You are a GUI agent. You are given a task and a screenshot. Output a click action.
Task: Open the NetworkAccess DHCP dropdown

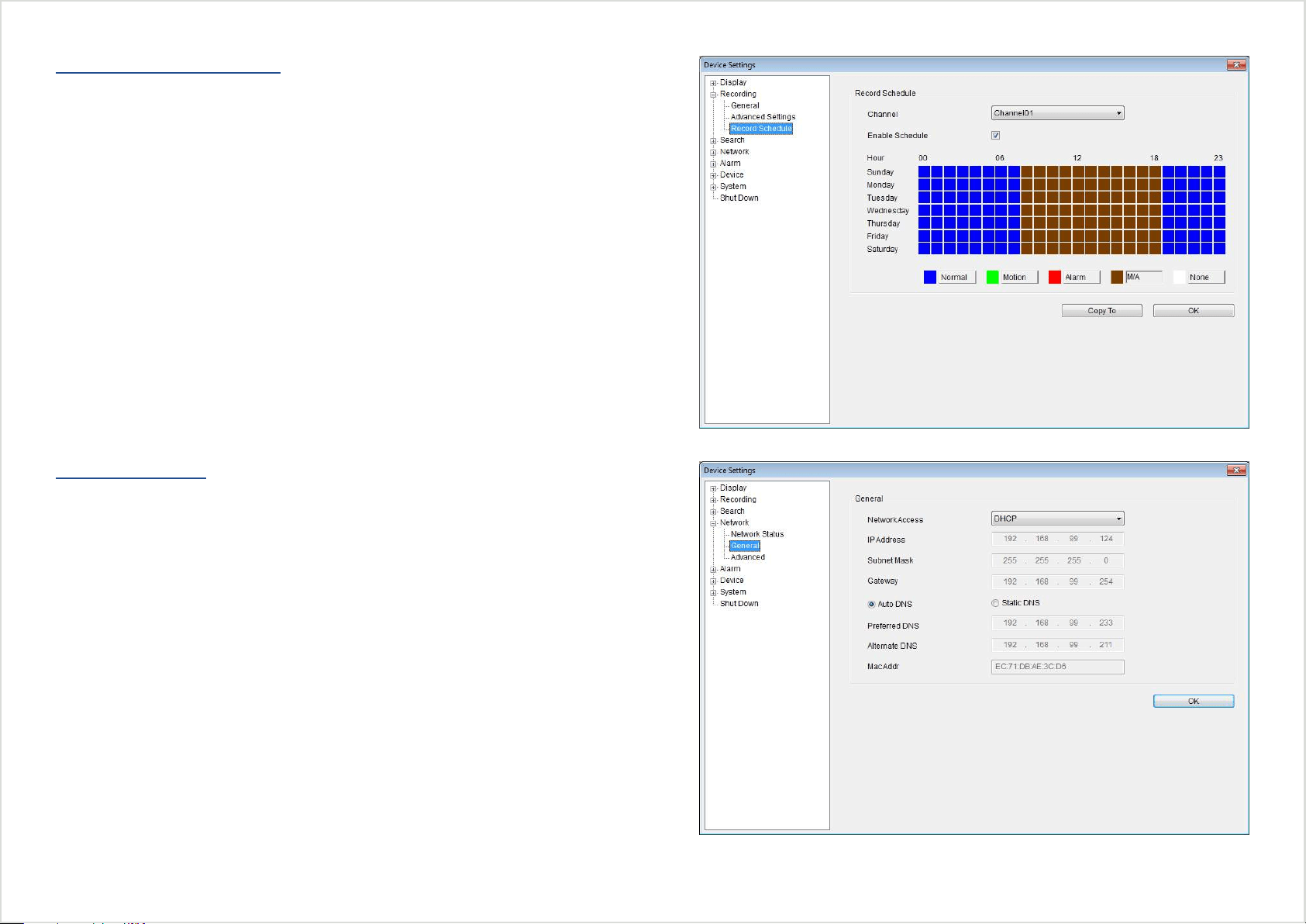click(1057, 519)
